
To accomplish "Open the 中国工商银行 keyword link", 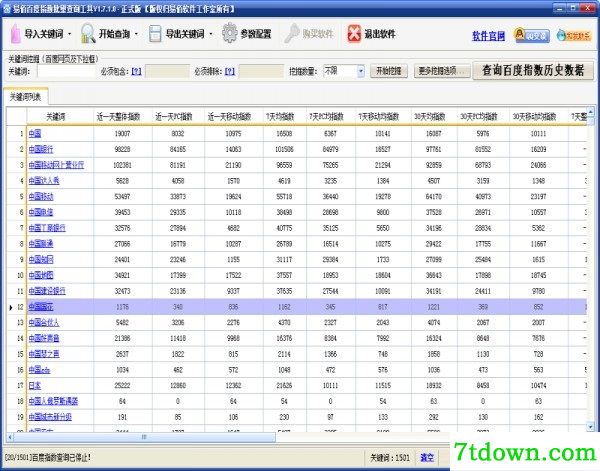I will 47,228.
